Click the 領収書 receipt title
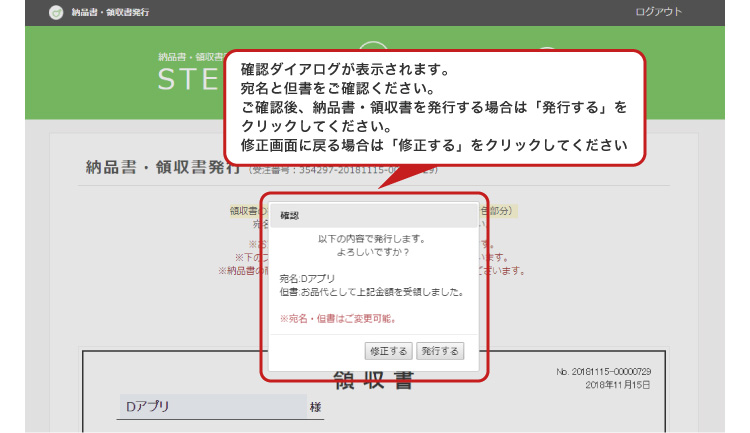 click(x=373, y=380)
